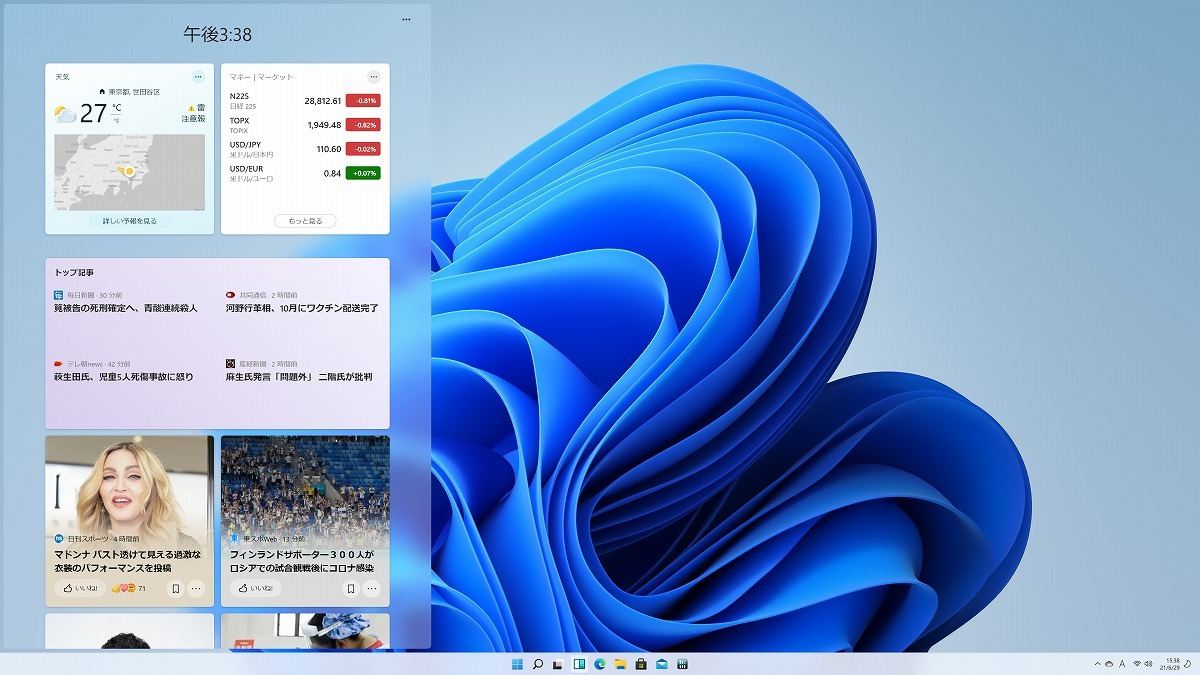The width and height of the screenshot is (1200, 675).
Task: Select the USD/JPY currency row
Action: [305, 149]
